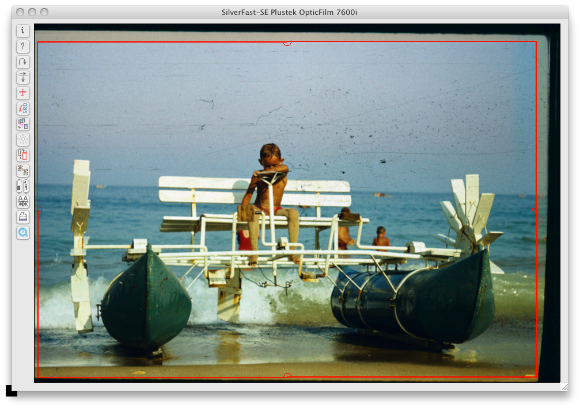Click the mosaic pixel pattern icon
Screen dimensions: 580x408
coord(23,171)
